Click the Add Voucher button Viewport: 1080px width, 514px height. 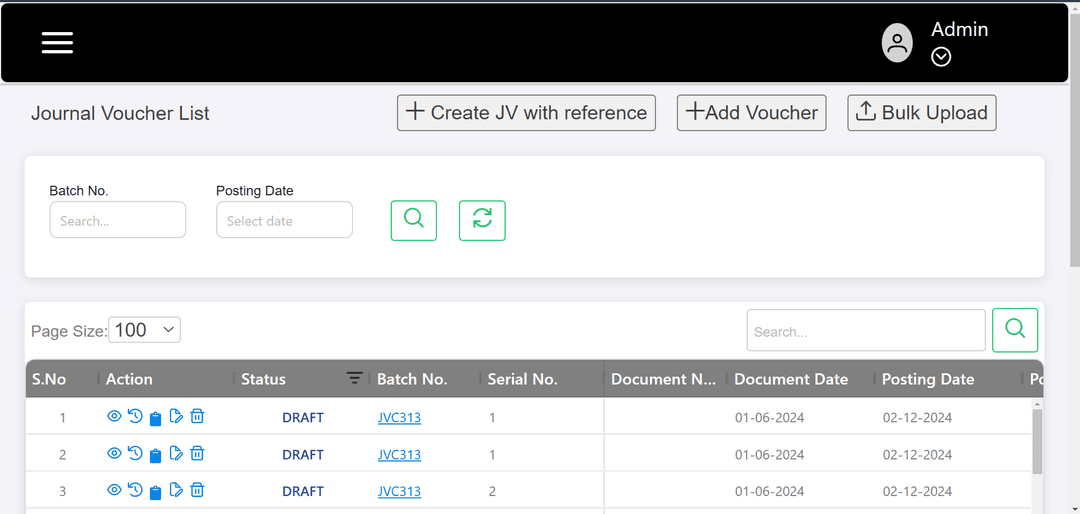751,113
